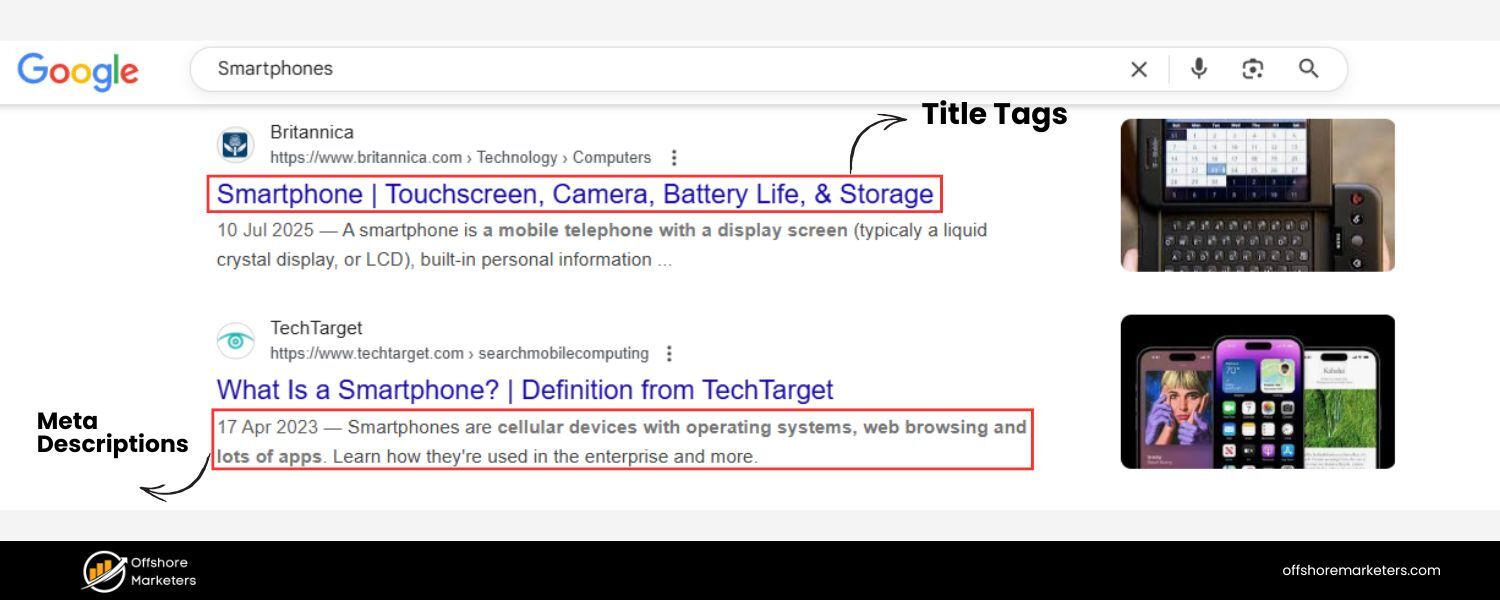The width and height of the screenshot is (1500, 600).
Task: Open the keyboard phone thumbnail image
Action: click(1257, 195)
